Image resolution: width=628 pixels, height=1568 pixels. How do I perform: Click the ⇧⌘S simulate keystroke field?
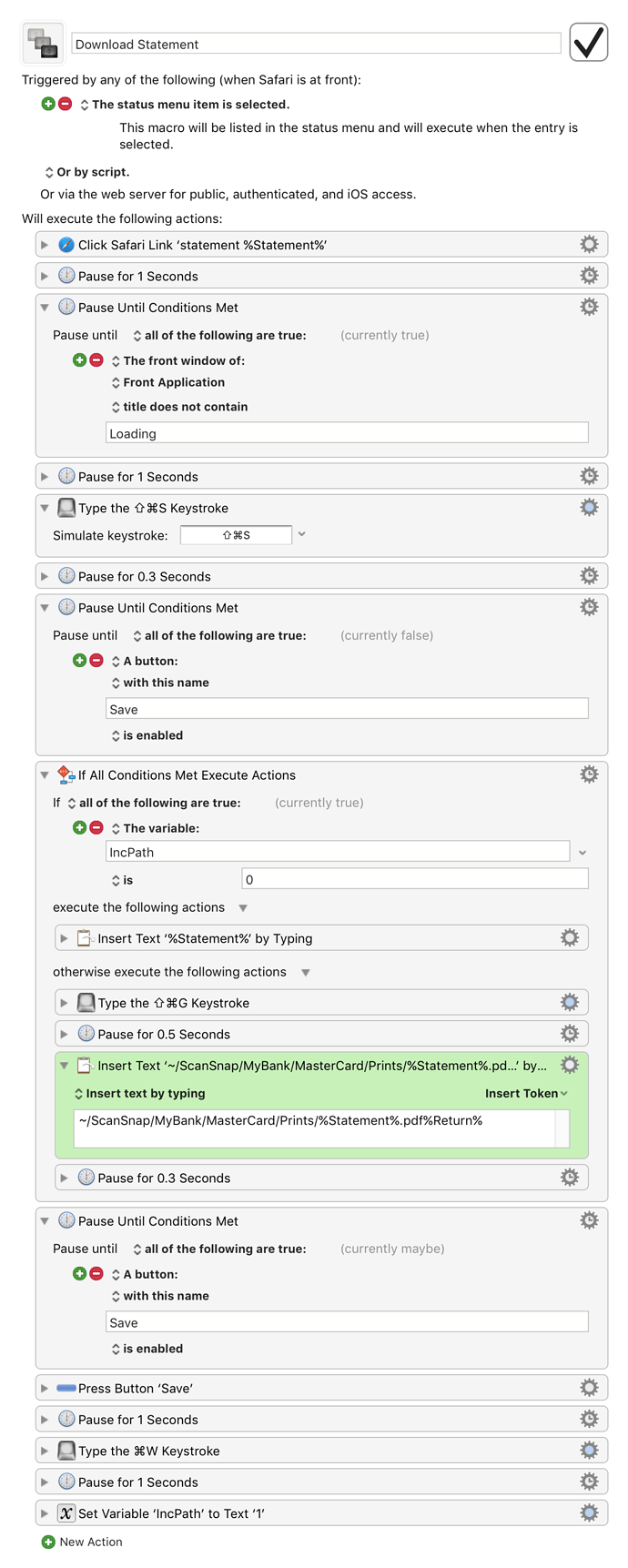tap(236, 535)
